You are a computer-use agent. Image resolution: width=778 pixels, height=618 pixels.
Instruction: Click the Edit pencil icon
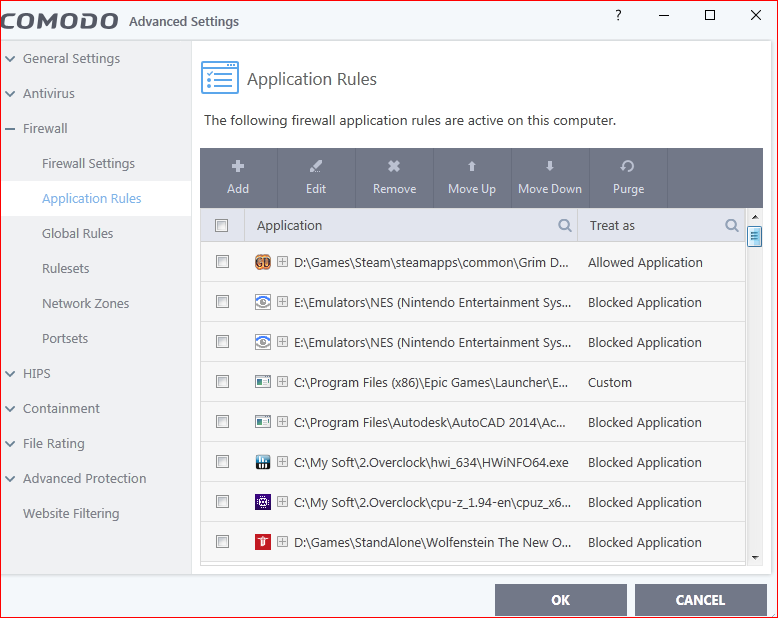click(x=316, y=167)
